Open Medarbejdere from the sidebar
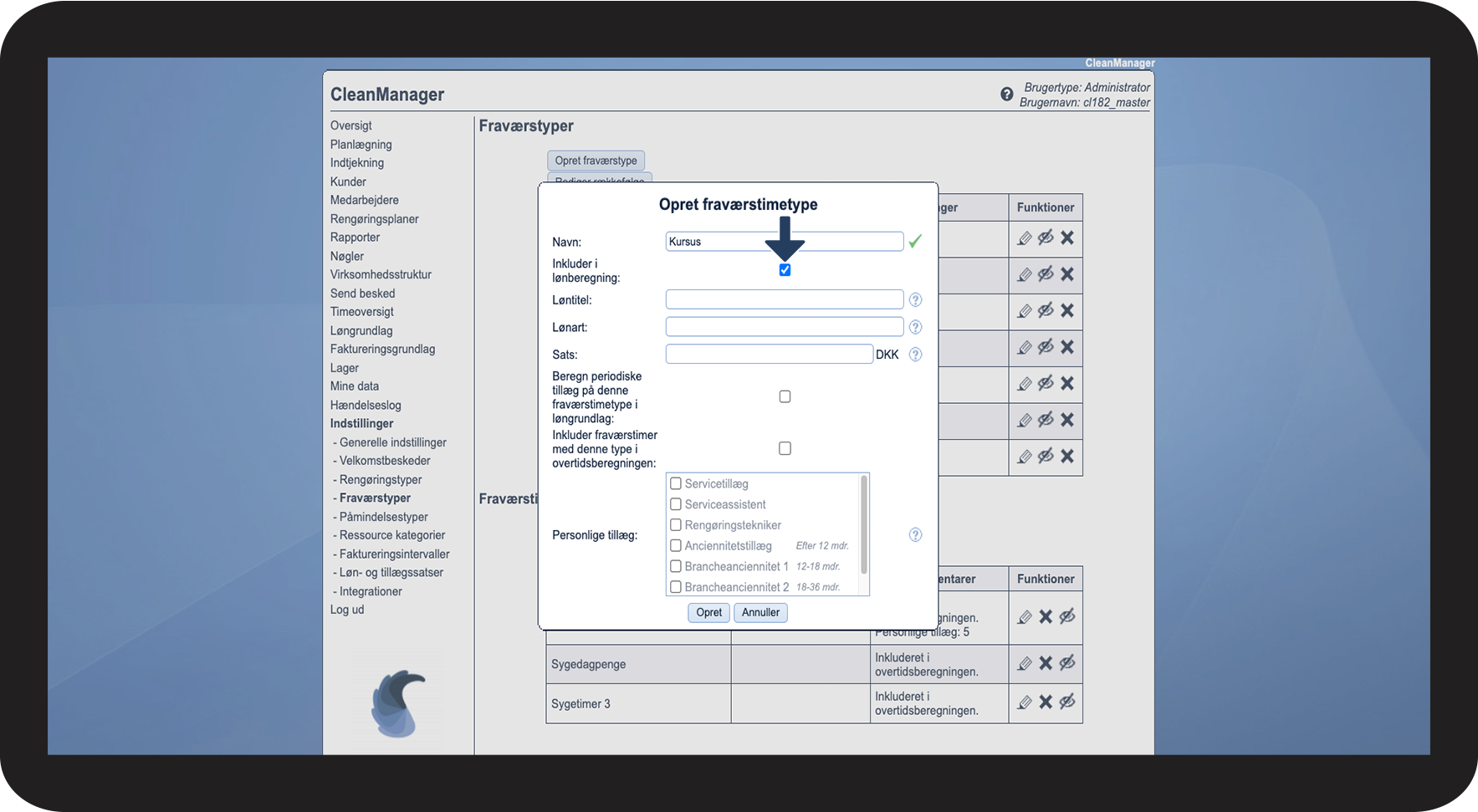Viewport: 1478px width, 812px height. 365,200
